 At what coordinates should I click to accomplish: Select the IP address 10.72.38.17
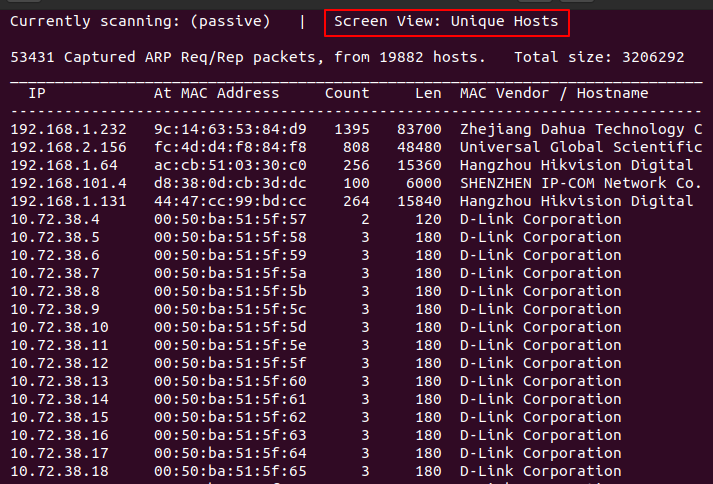coord(60,454)
